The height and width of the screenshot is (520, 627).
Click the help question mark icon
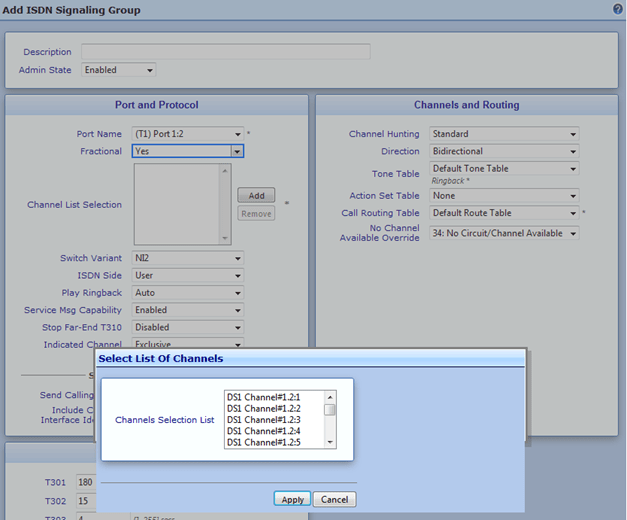[x=617, y=9]
